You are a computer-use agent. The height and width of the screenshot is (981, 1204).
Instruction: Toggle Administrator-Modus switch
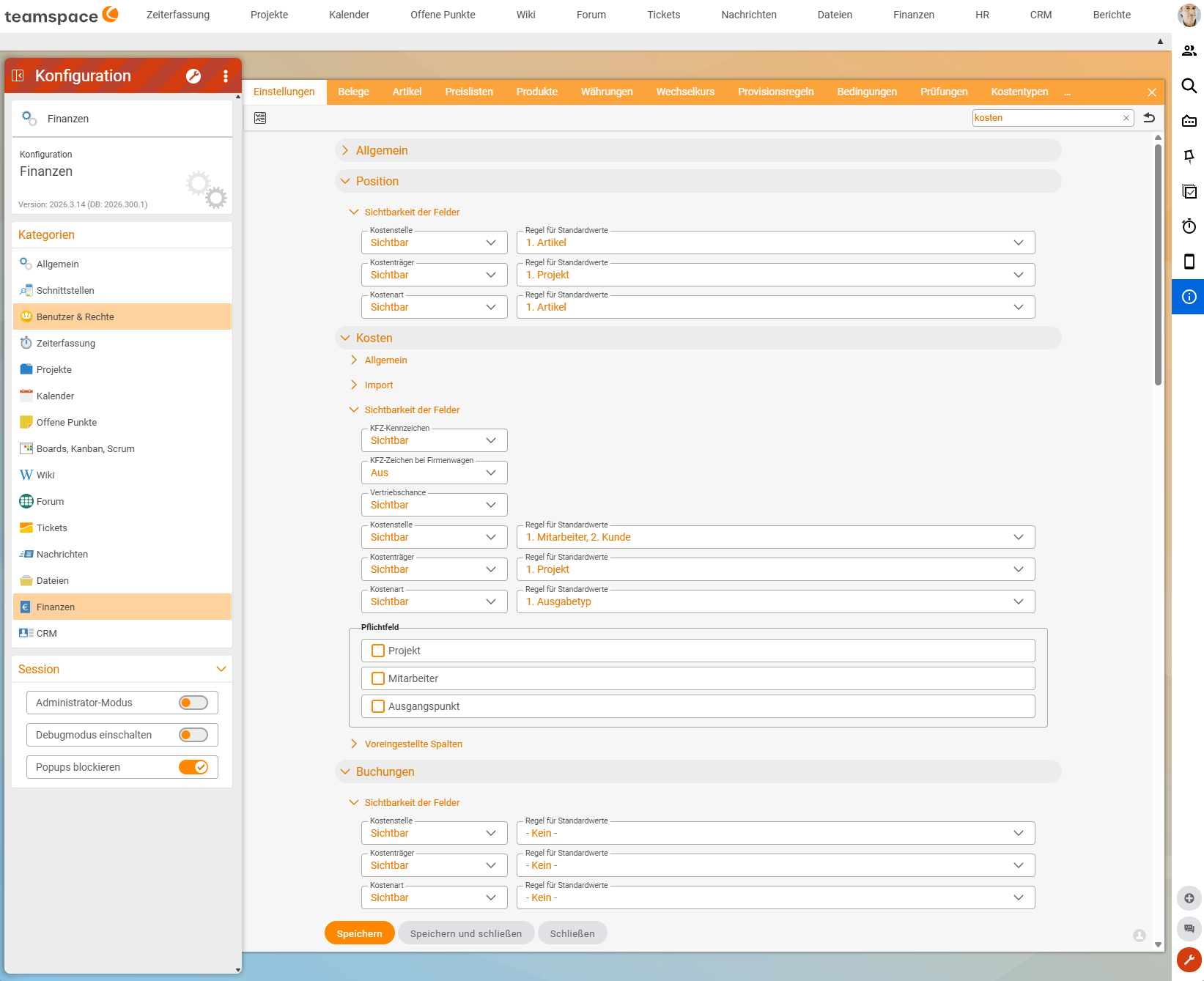pyautogui.click(x=193, y=703)
